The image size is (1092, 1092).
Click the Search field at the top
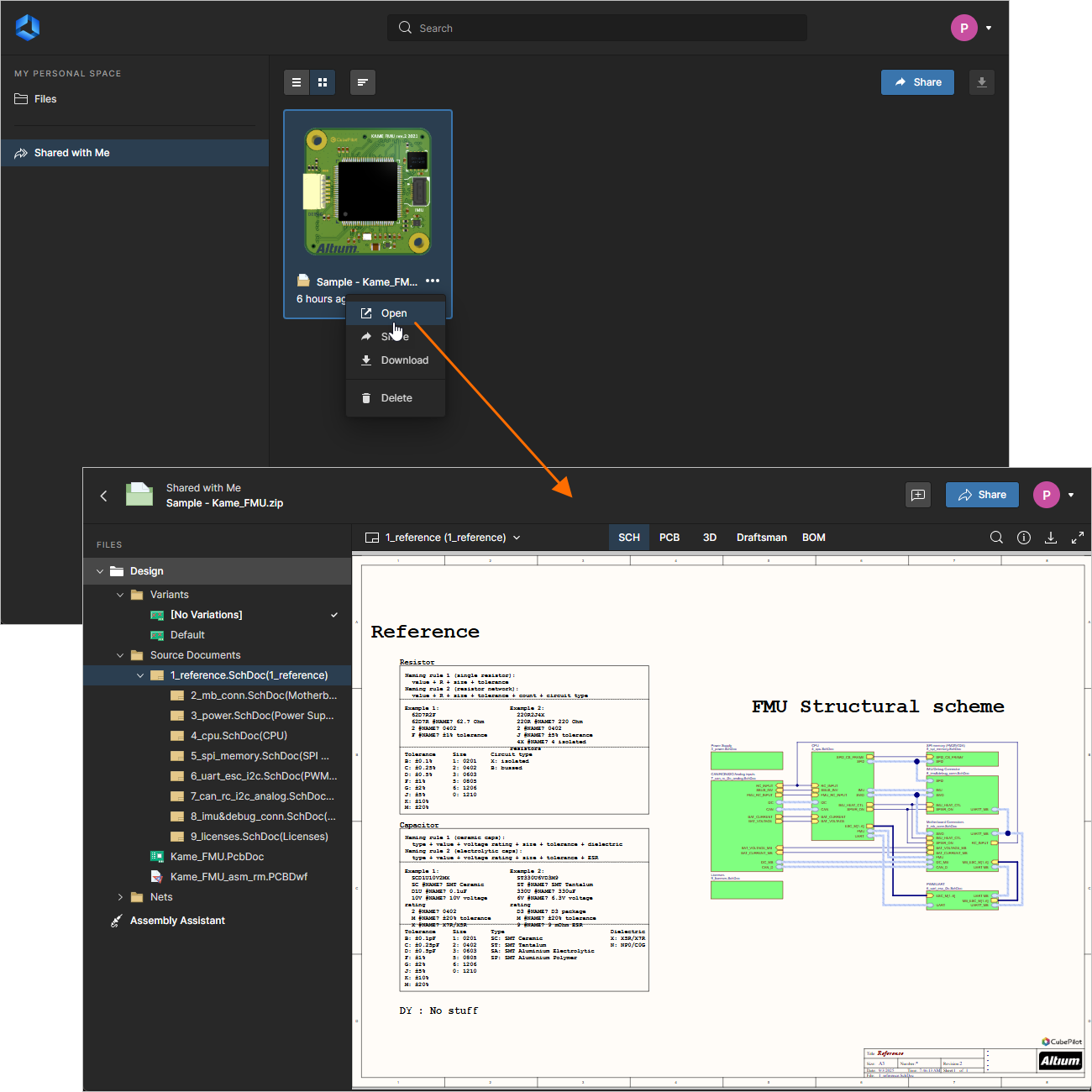pyautogui.click(x=596, y=28)
